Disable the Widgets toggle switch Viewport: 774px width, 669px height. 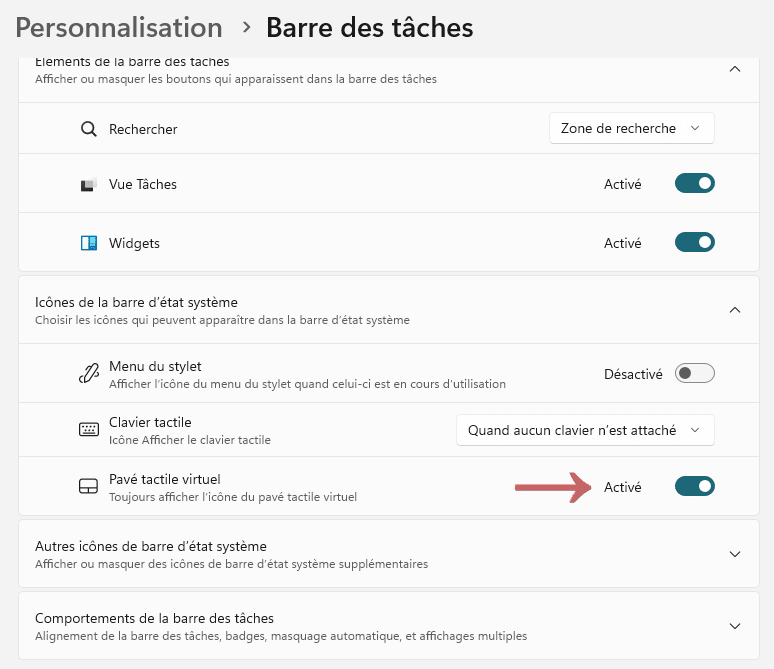tap(695, 243)
